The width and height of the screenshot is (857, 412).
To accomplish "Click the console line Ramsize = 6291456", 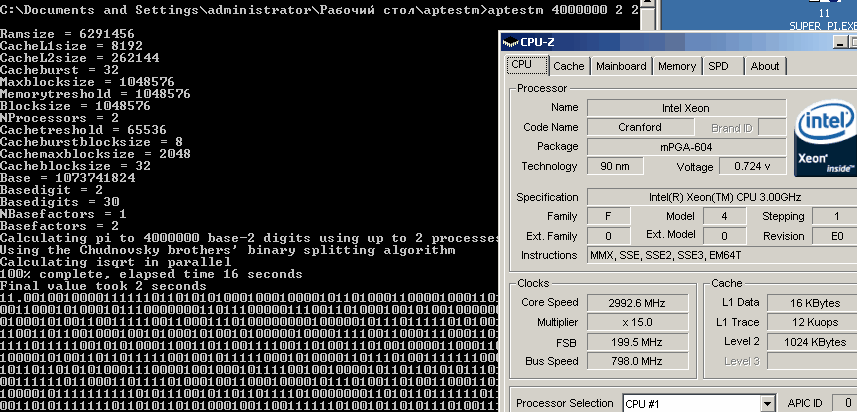I will 67,34.
